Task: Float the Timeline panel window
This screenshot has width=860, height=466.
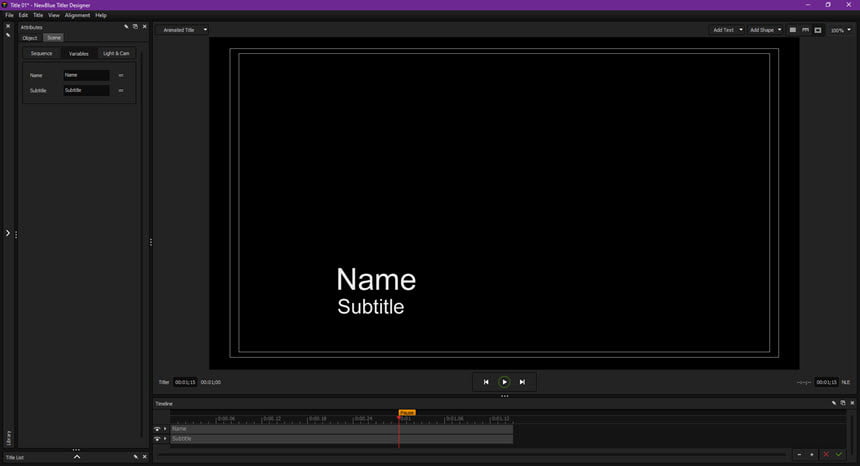Action: click(x=843, y=403)
